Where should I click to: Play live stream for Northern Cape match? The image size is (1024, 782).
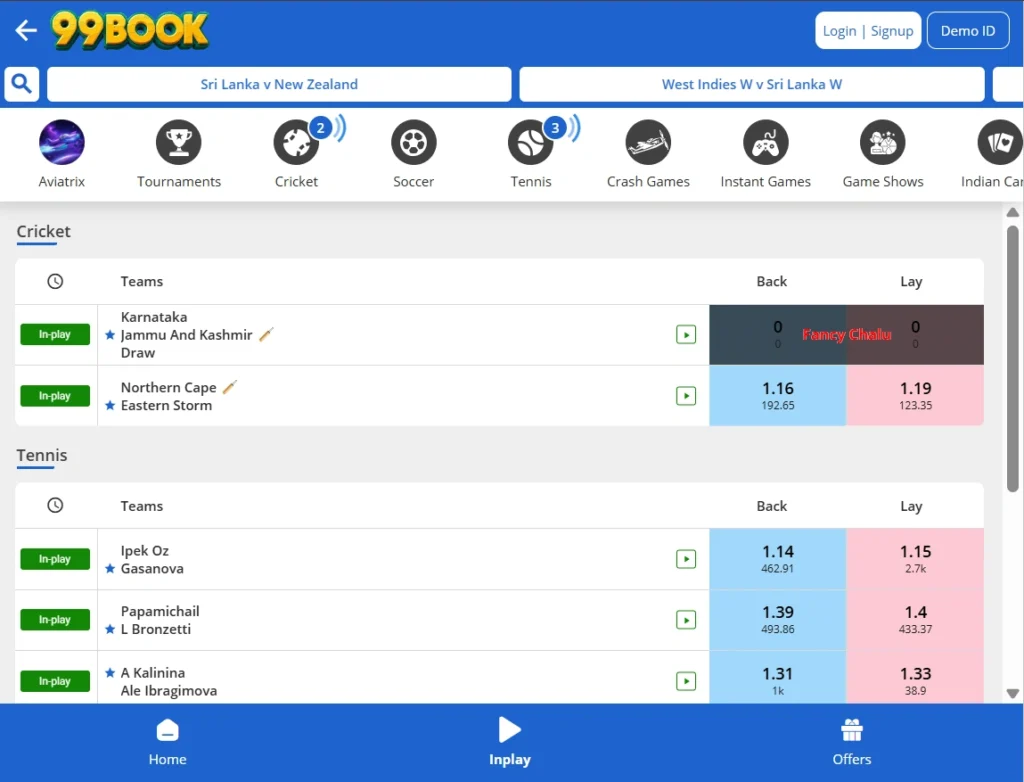tap(686, 396)
